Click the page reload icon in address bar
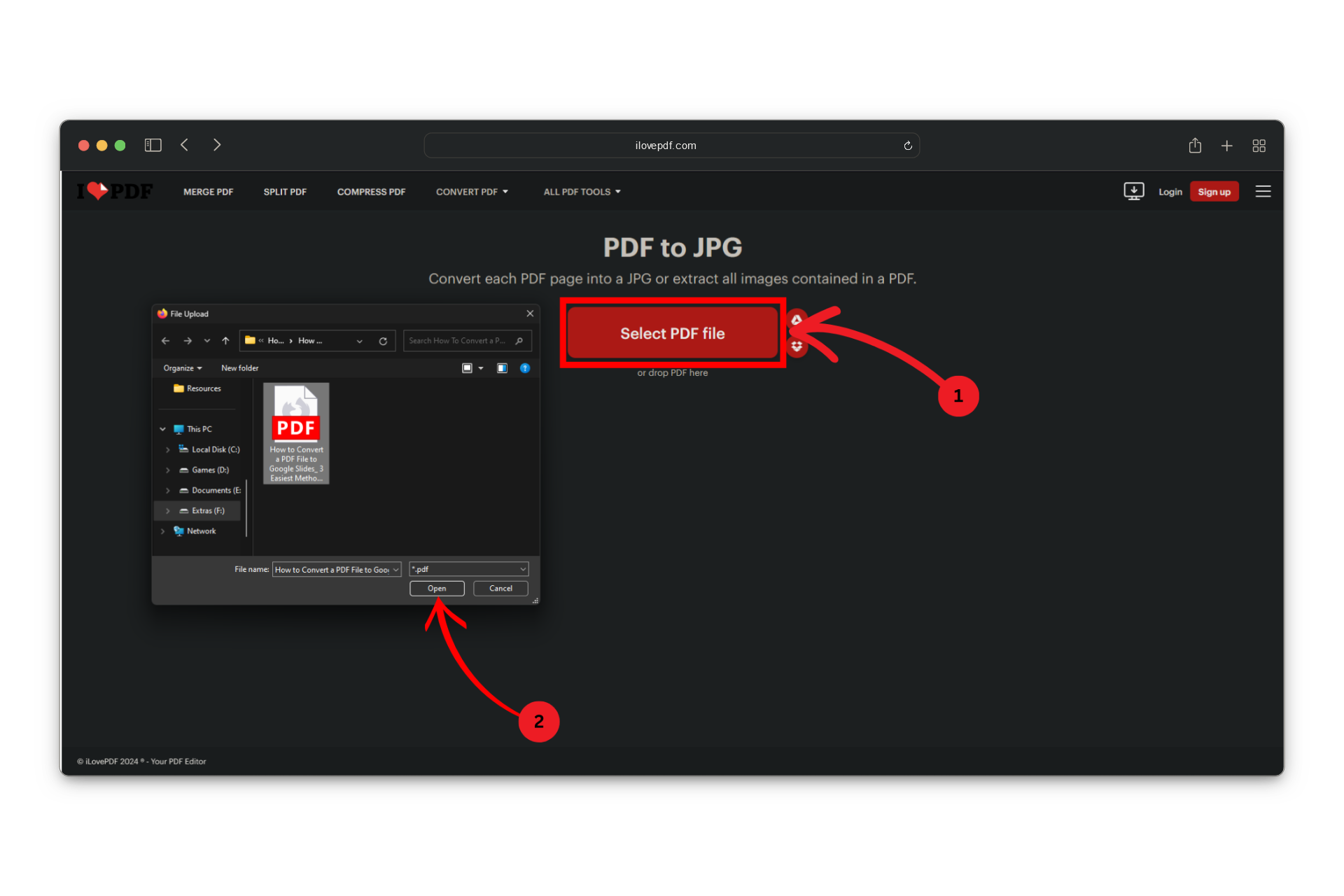The width and height of the screenshot is (1344, 896). point(907,146)
